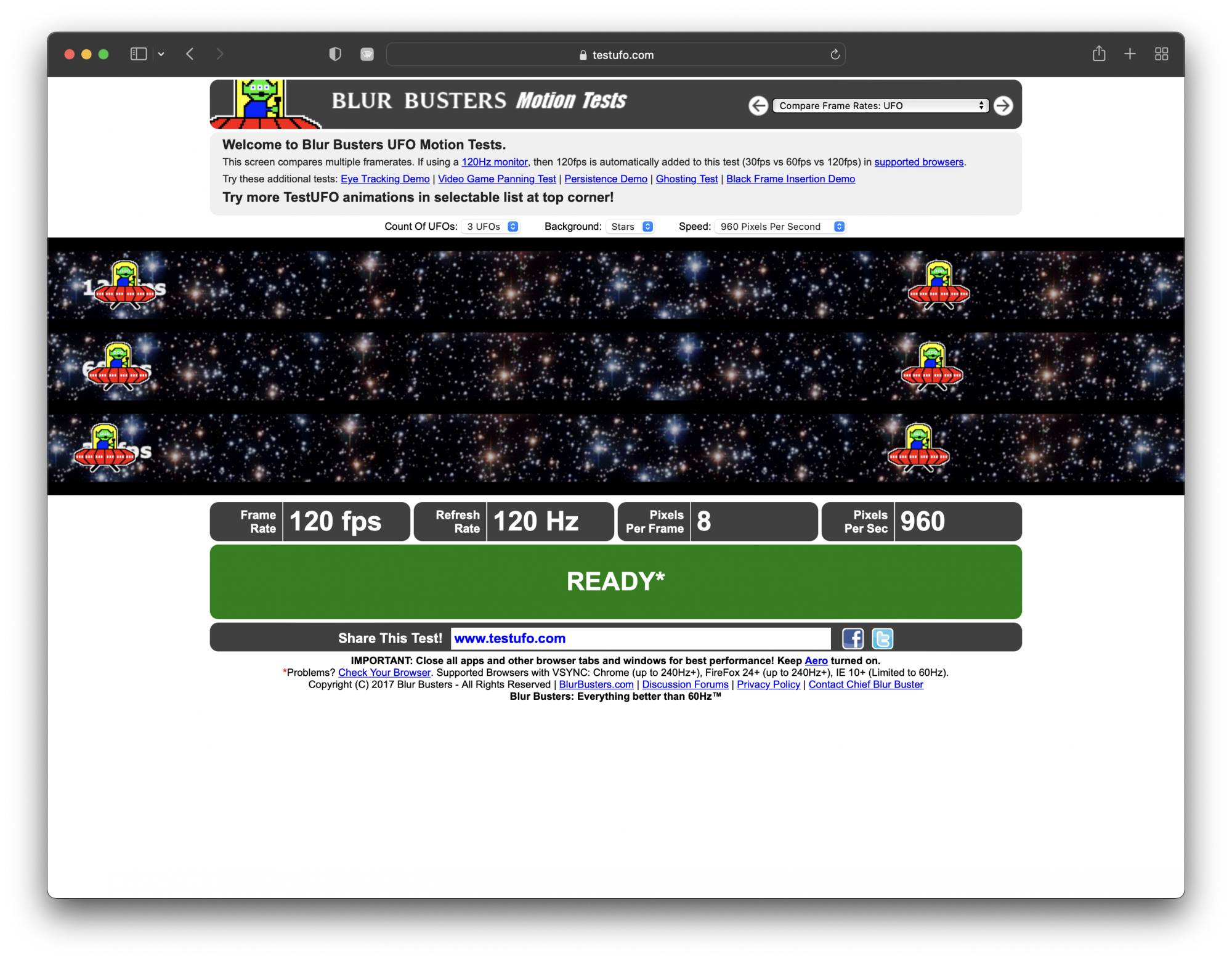
Task: Open Count Of UFOs dropdown
Action: [491, 227]
